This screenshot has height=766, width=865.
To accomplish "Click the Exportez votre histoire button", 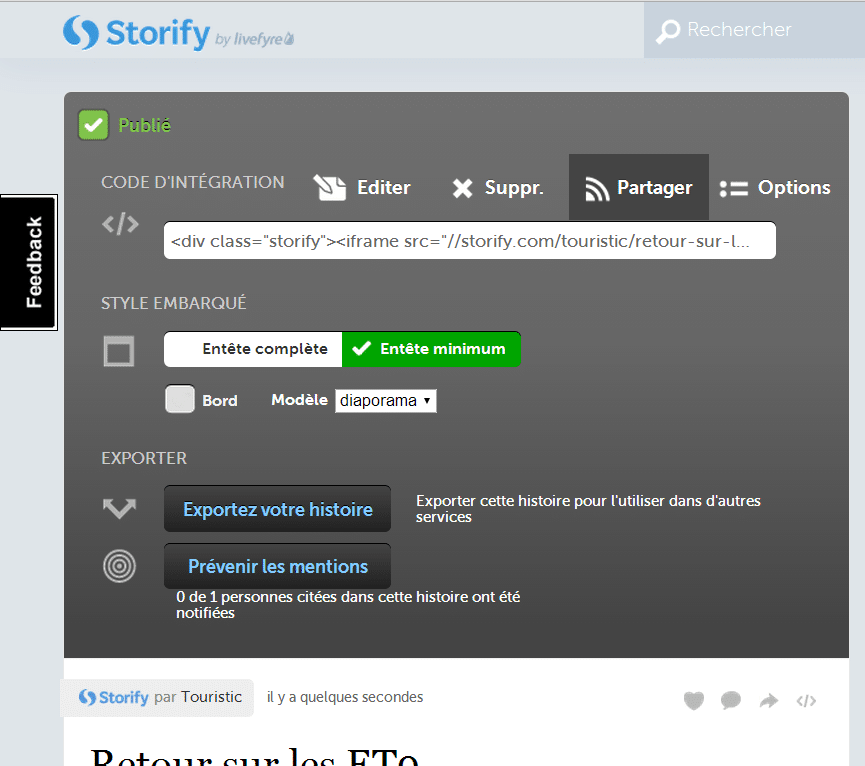I will pyautogui.click(x=277, y=508).
